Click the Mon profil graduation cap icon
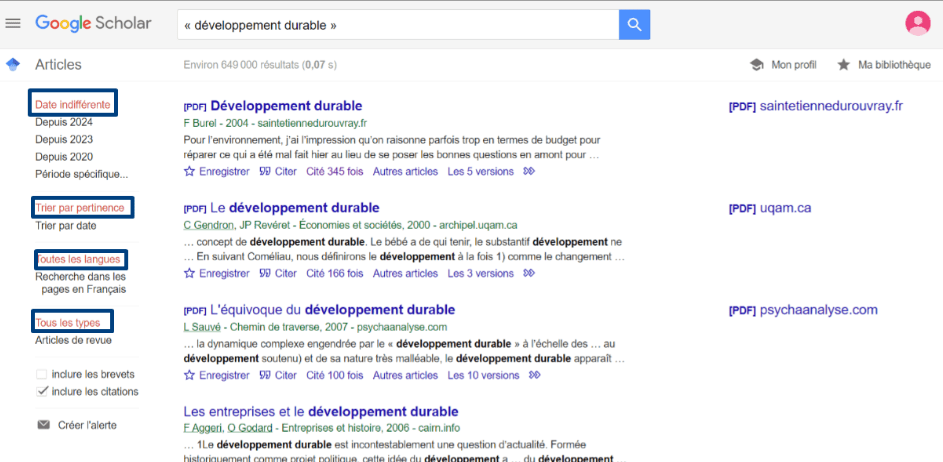The height and width of the screenshot is (462, 943). tap(757, 65)
